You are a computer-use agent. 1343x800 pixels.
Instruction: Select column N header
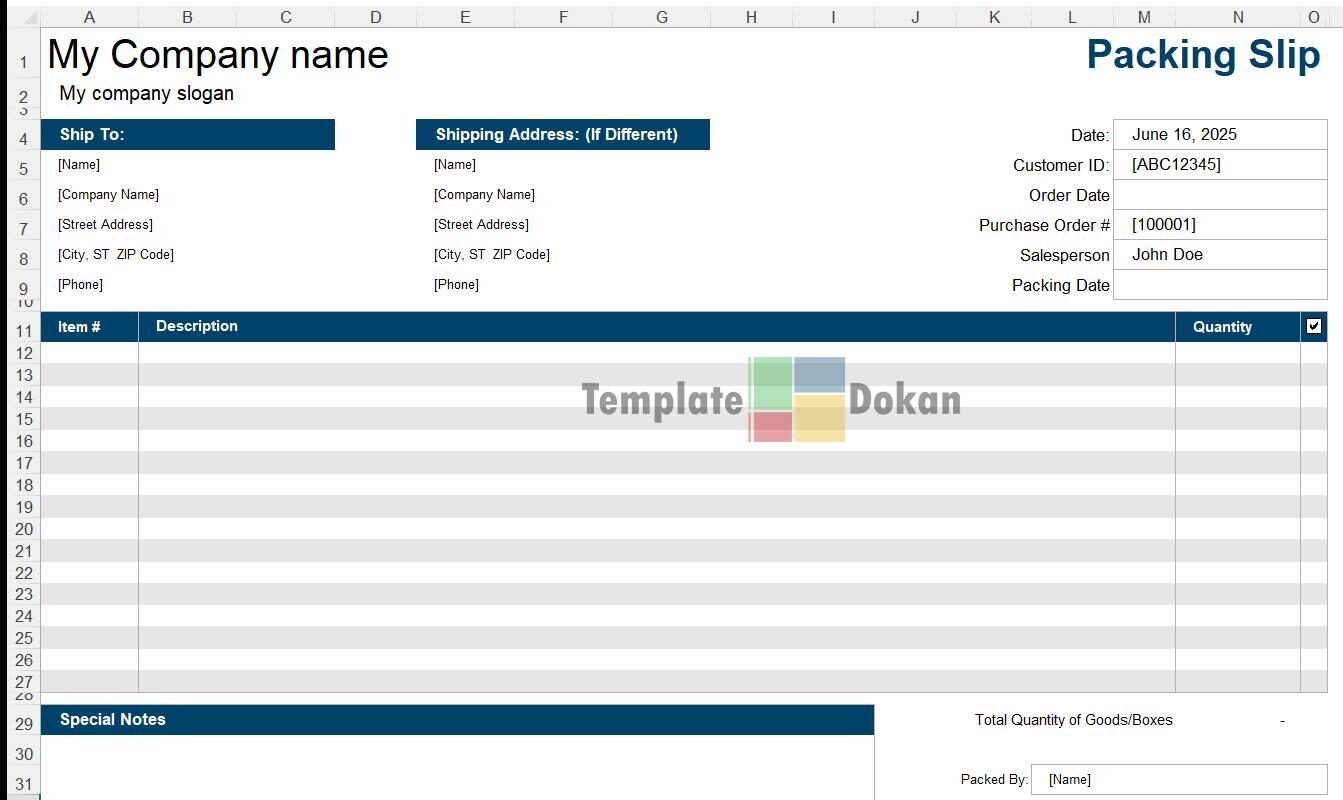click(1238, 17)
